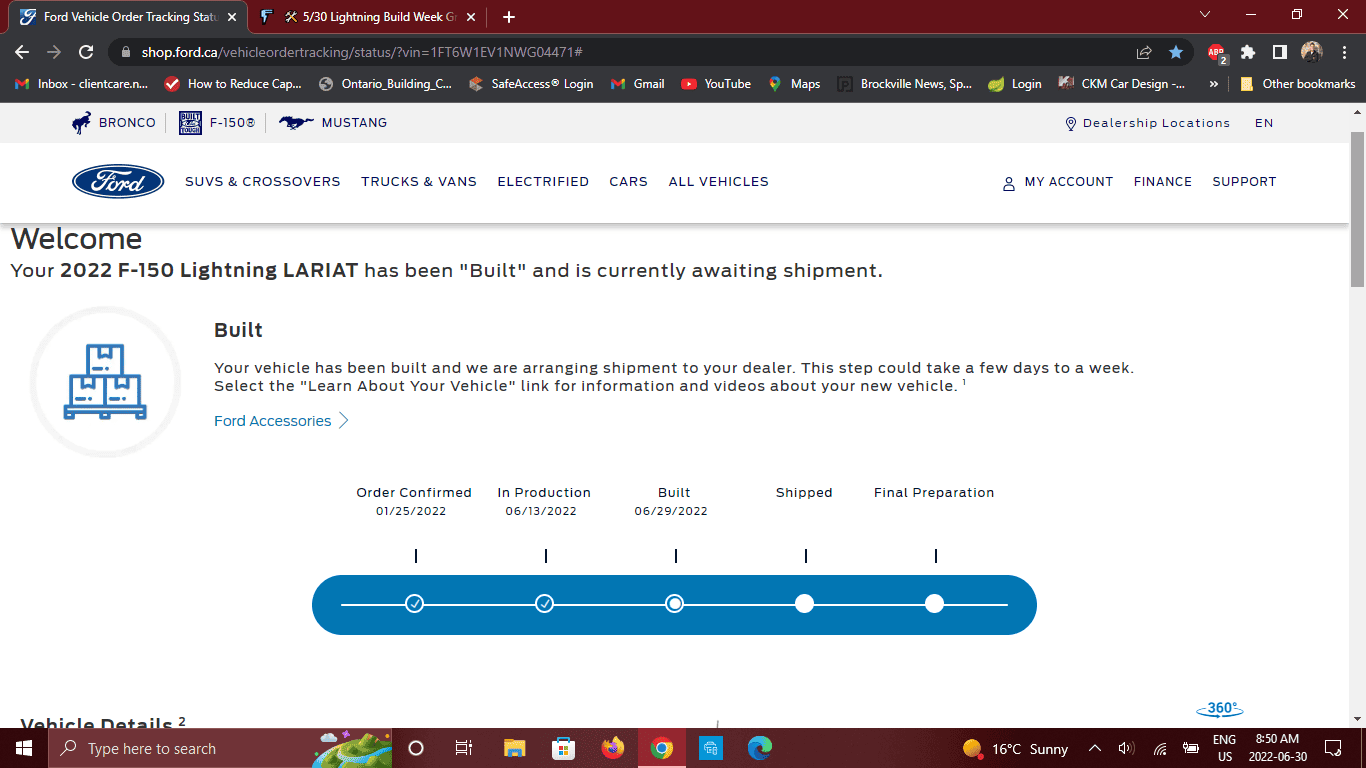Share this page via address bar icon
Image resolution: width=1366 pixels, height=768 pixels.
1144,52
